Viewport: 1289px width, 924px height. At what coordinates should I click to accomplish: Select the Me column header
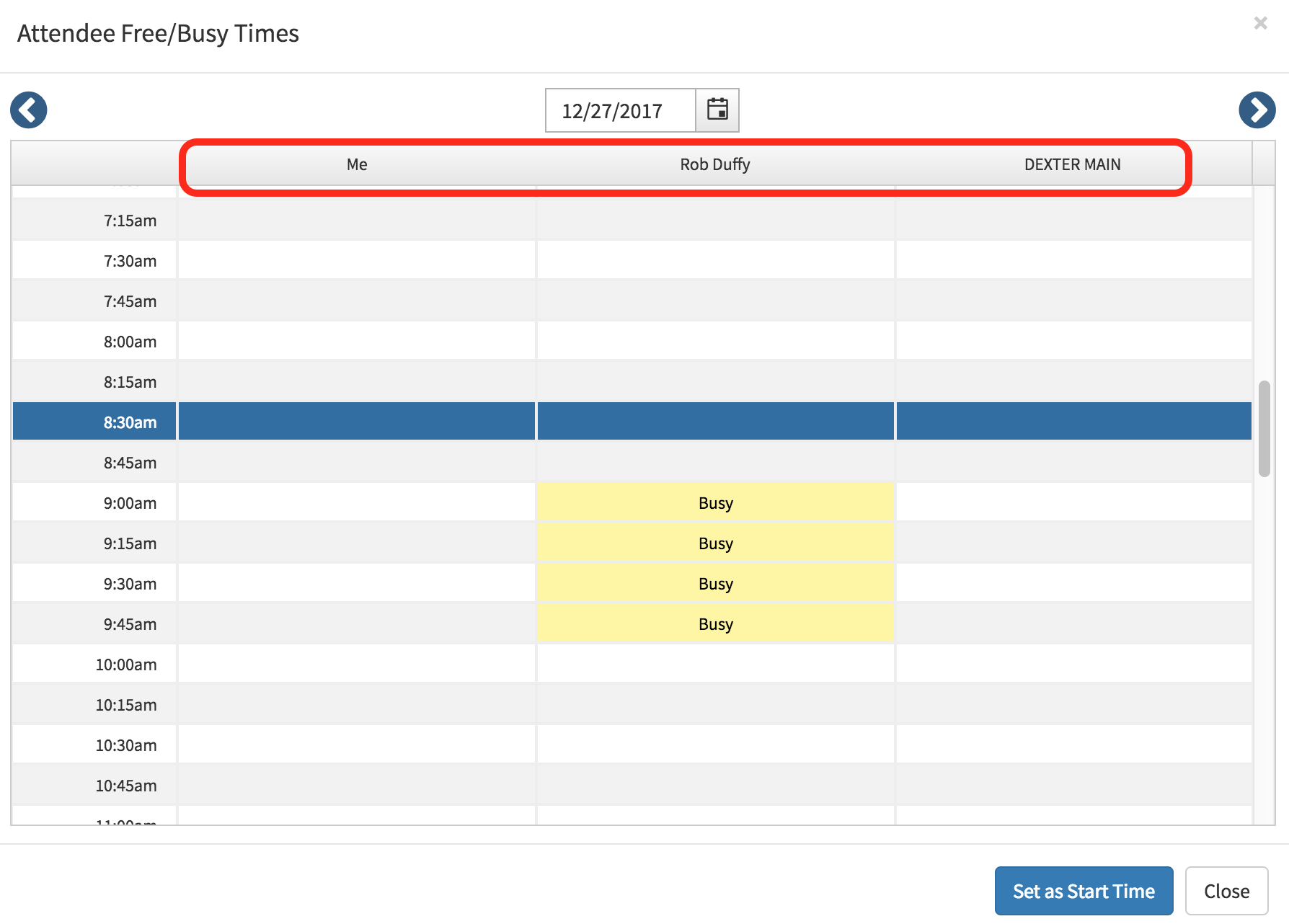(357, 164)
